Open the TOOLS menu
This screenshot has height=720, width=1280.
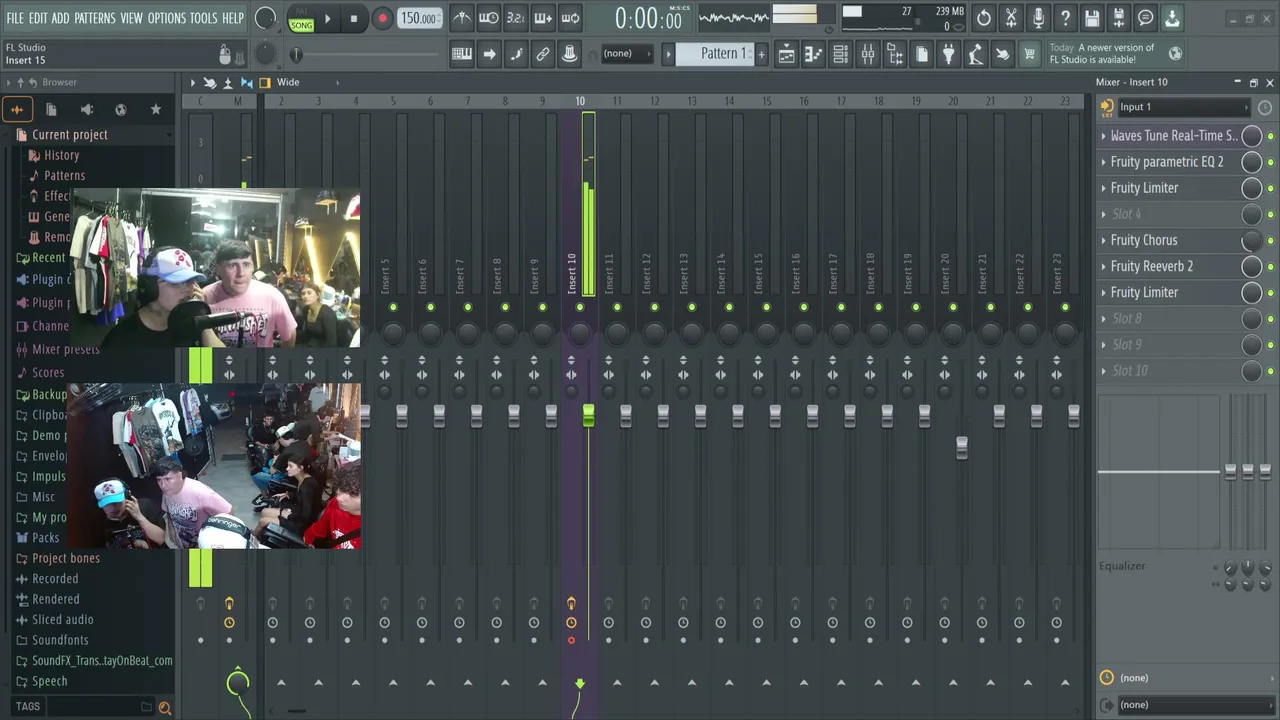[204, 18]
